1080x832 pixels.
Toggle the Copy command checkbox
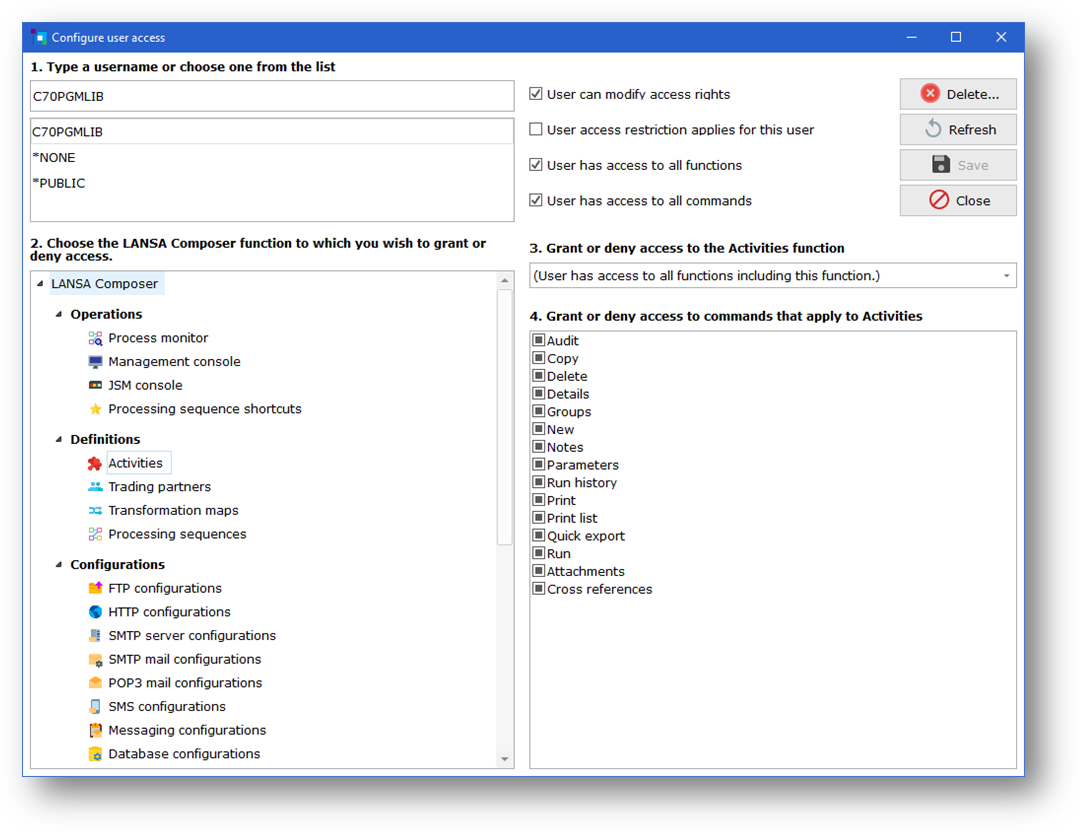click(x=539, y=357)
